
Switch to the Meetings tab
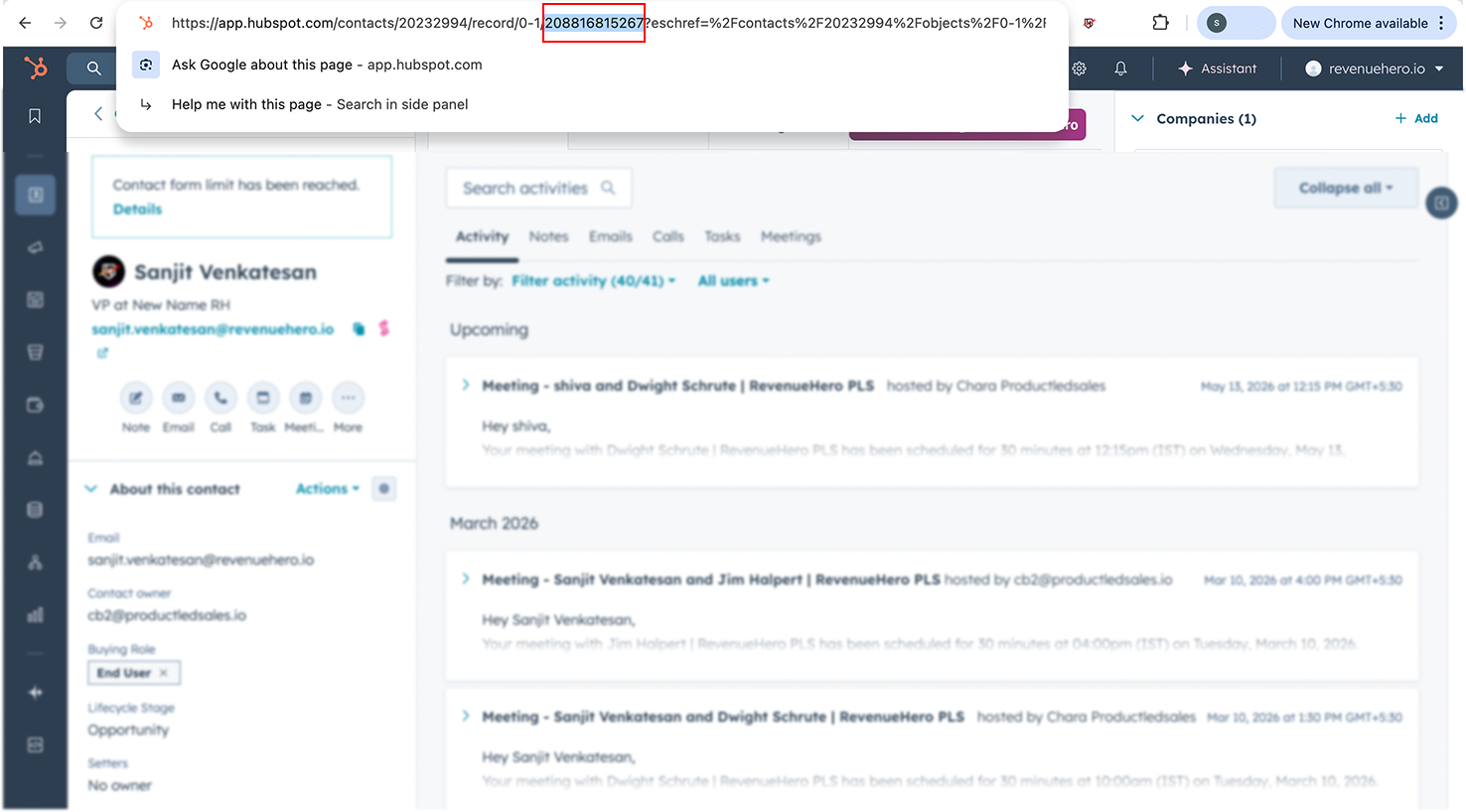pyautogui.click(x=791, y=236)
